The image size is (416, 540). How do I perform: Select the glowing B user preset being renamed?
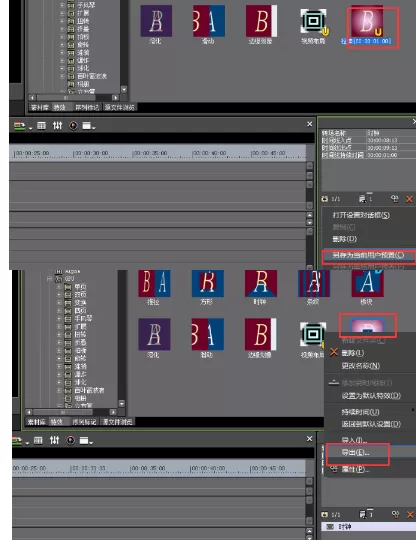(367, 21)
